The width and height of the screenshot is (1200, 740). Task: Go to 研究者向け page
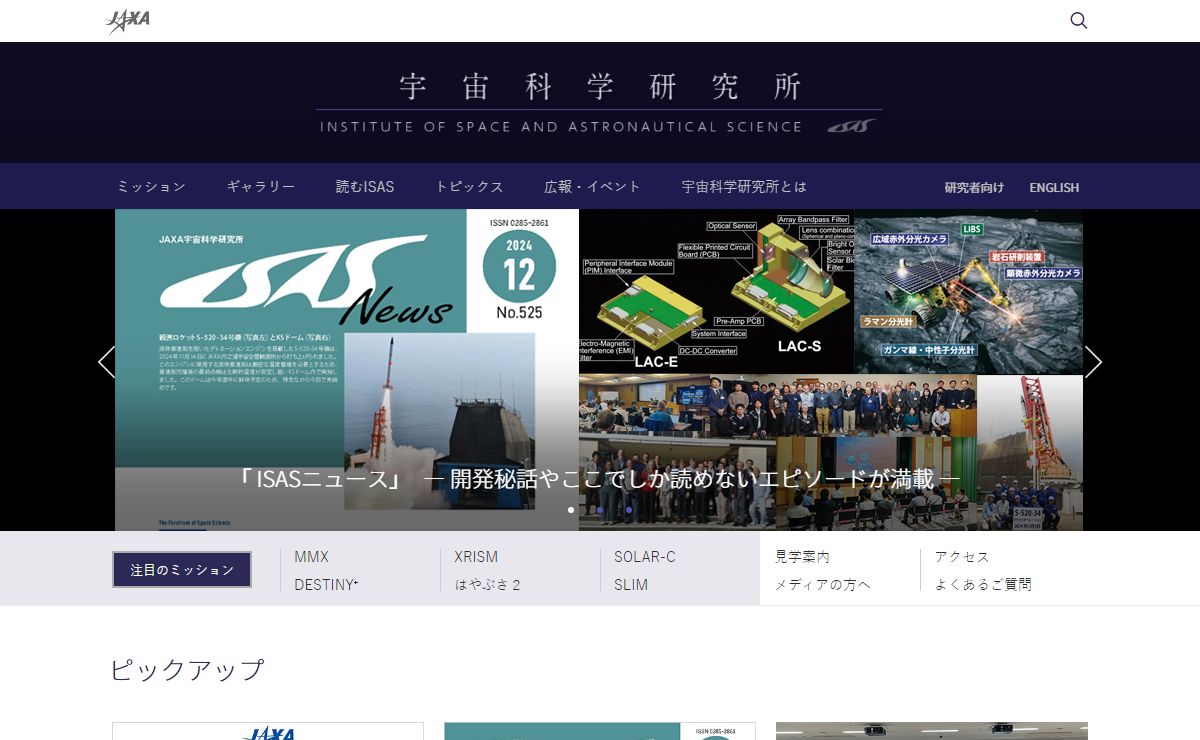[974, 187]
